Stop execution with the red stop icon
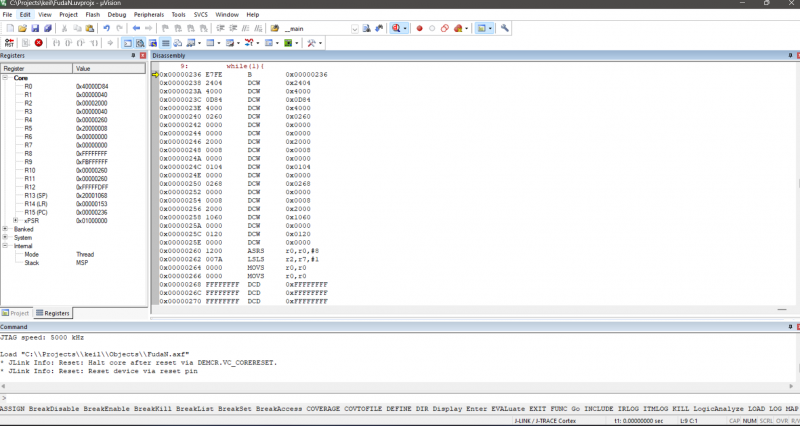Image resolution: width=800 pixels, height=426 pixels. click(39, 43)
